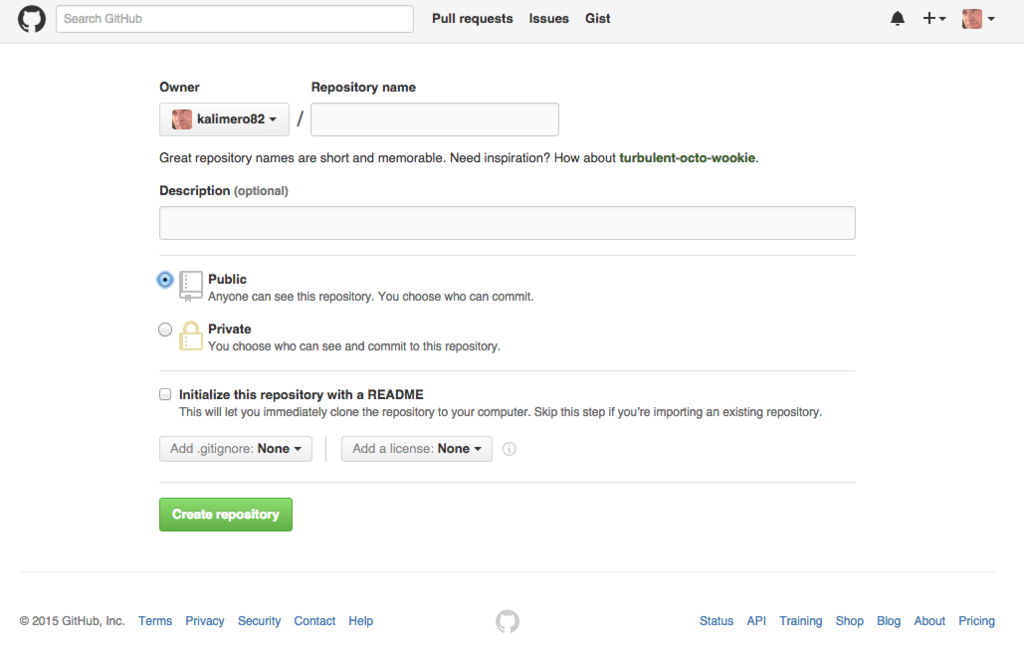
Task: Open the Add a license dropdown
Action: [x=417, y=449]
